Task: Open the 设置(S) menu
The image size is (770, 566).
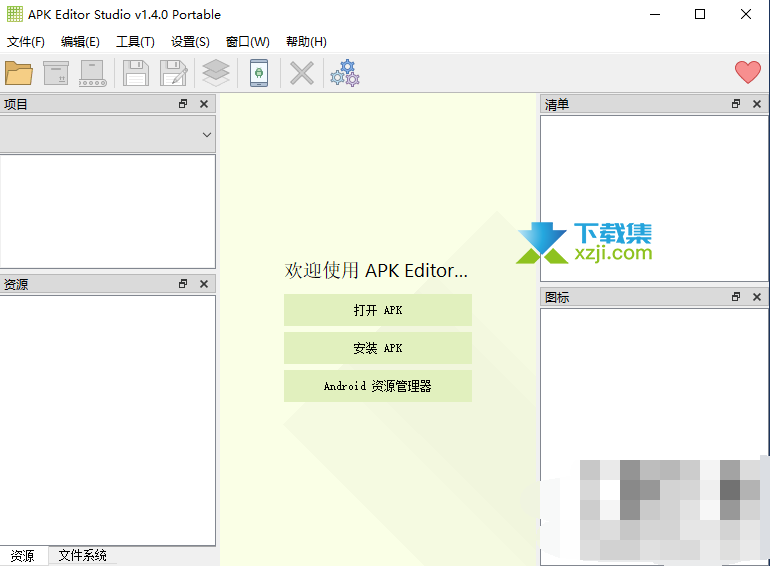Action: tap(190, 42)
